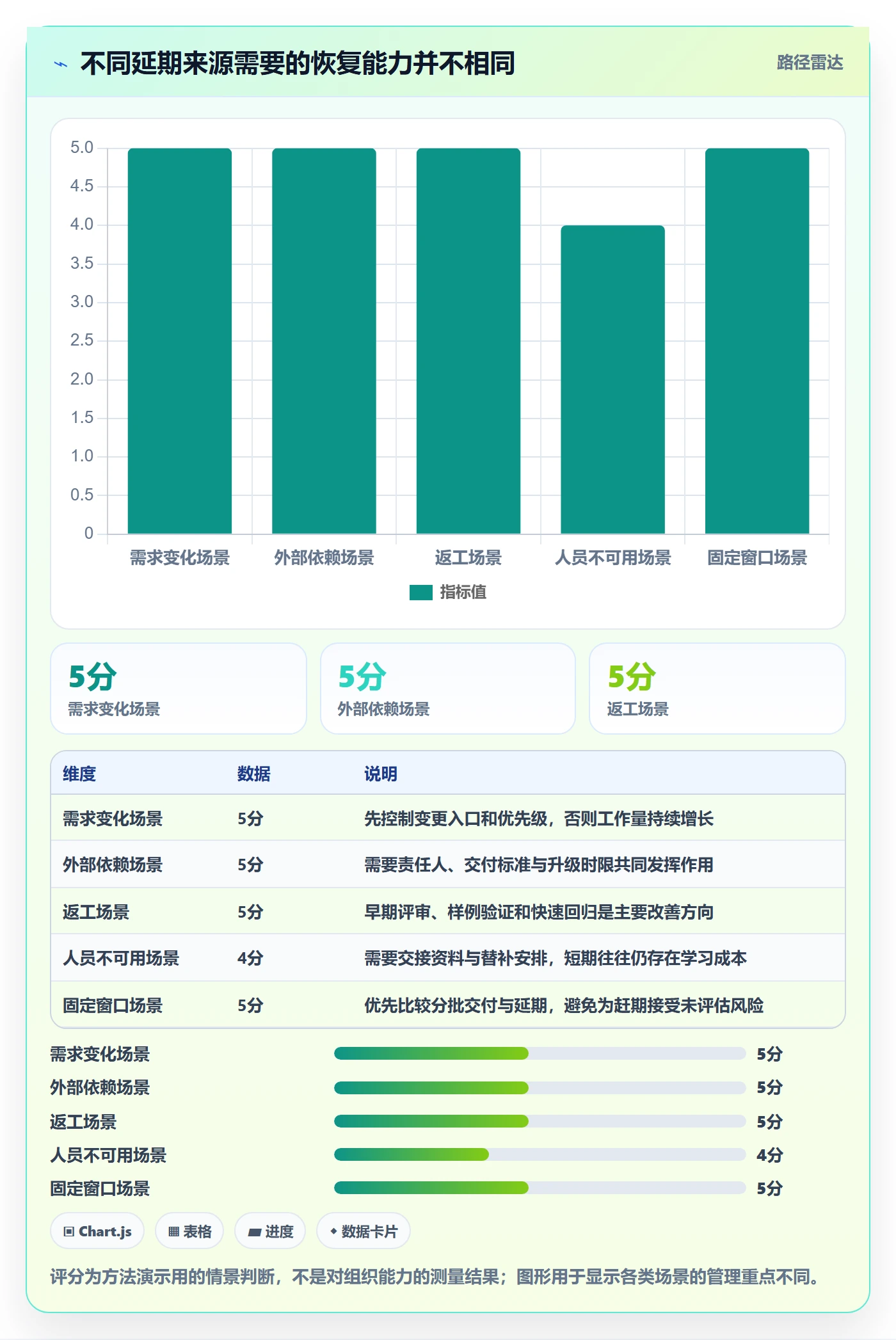896x1340 pixels.
Task: Select the 固定窗口场景 bar in chart
Action: tap(757, 340)
